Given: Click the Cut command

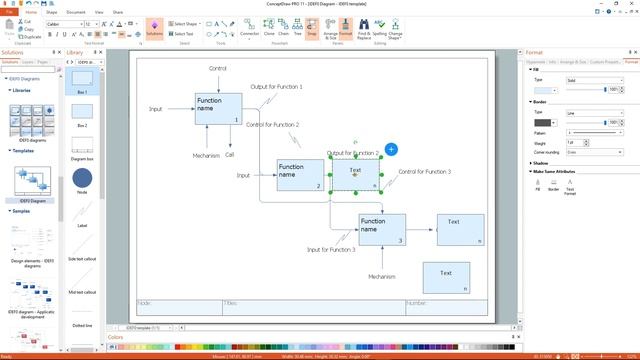Looking at the screenshot, I should tap(24, 21).
